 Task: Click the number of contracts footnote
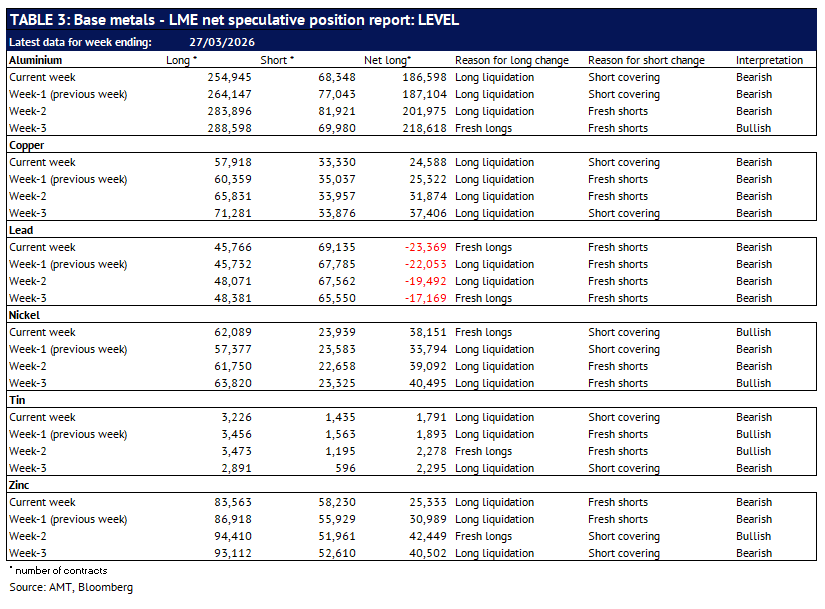[60, 570]
